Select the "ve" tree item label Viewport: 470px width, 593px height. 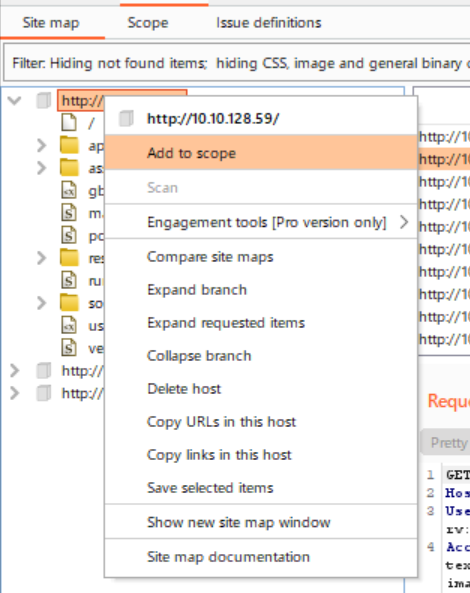pos(95,348)
